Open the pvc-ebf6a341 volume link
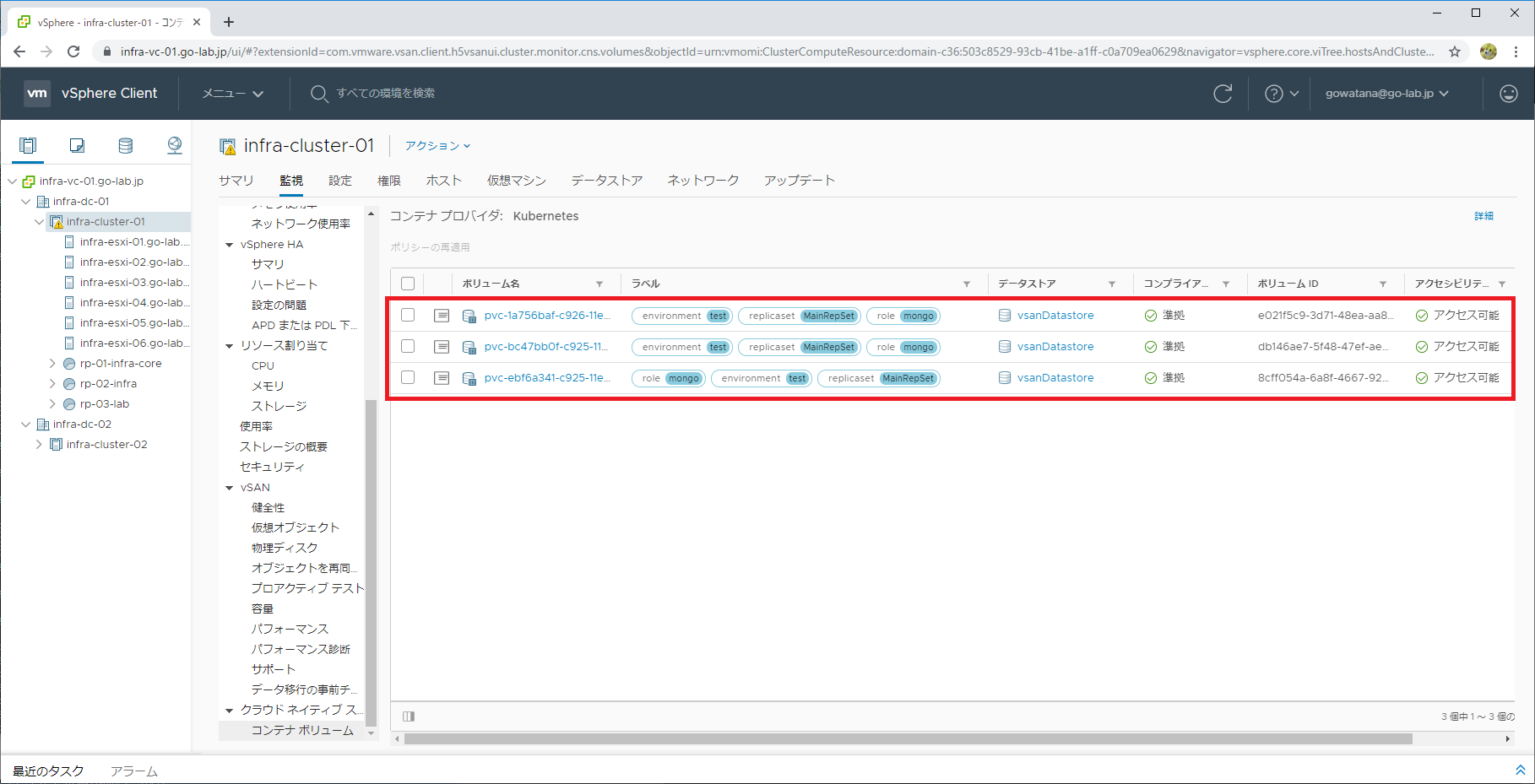This screenshot has height=784, width=1535. [x=547, y=378]
